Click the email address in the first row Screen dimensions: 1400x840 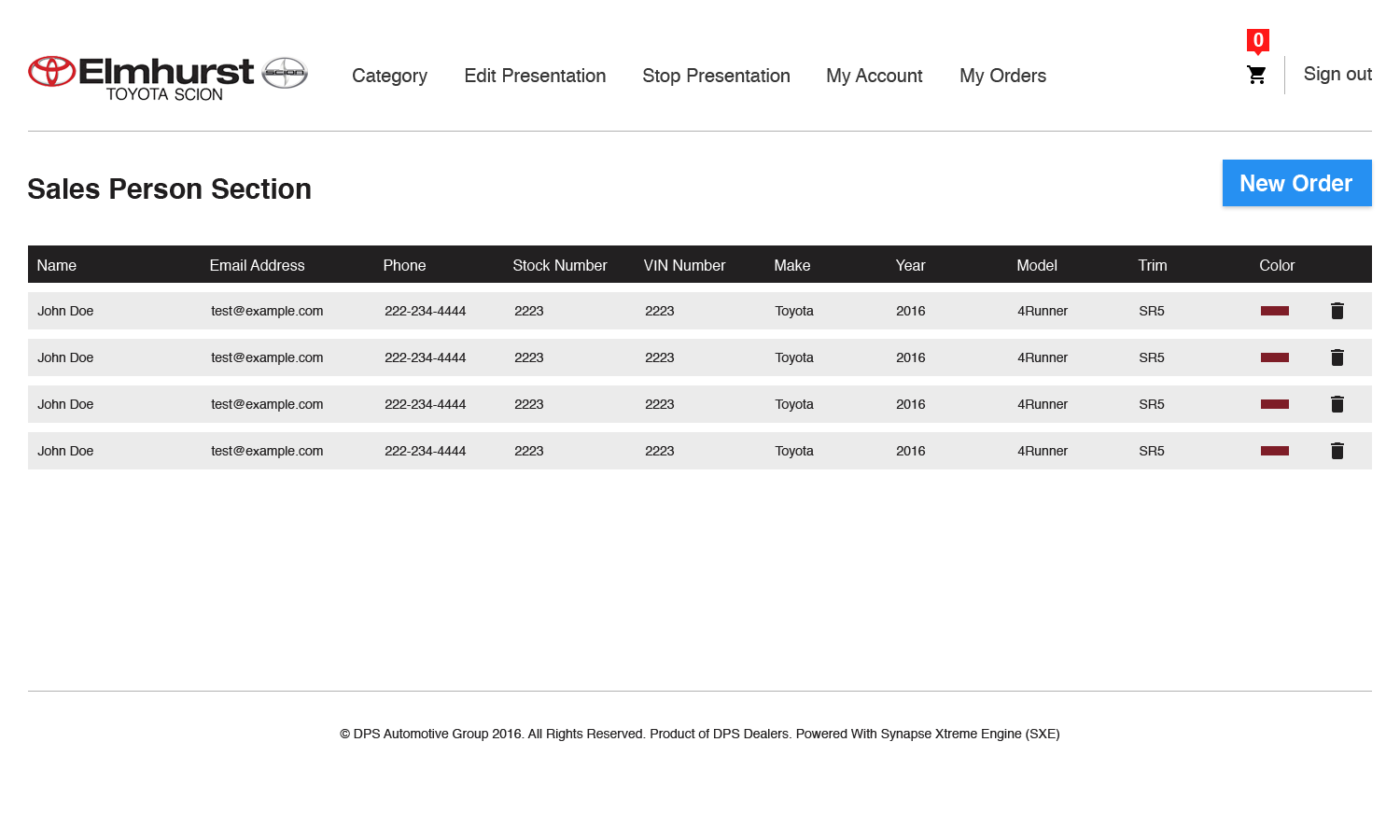click(x=267, y=311)
